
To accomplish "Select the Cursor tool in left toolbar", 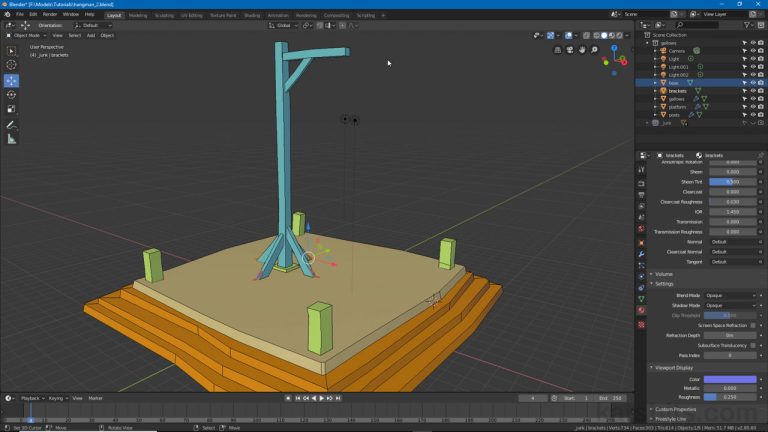I will [12, 66].
